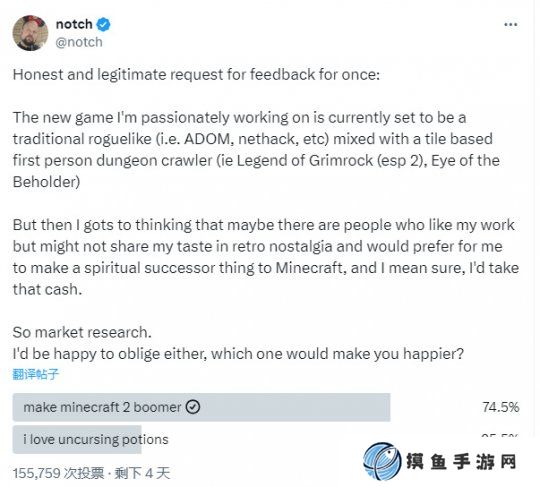
Task: Open the three-dots more options menu
Action: [x=510, y=24]
